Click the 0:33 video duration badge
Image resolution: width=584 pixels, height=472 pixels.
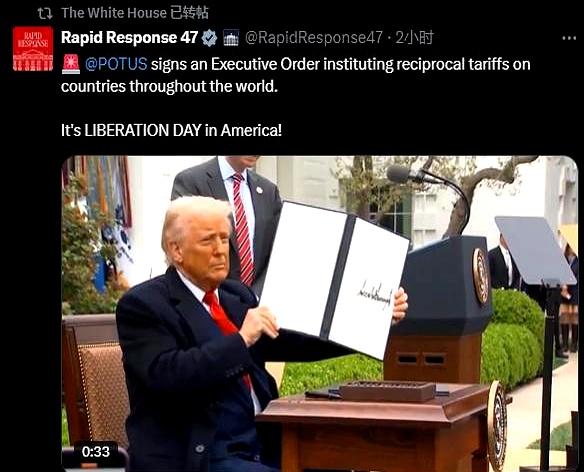click(x=96, y=452)
